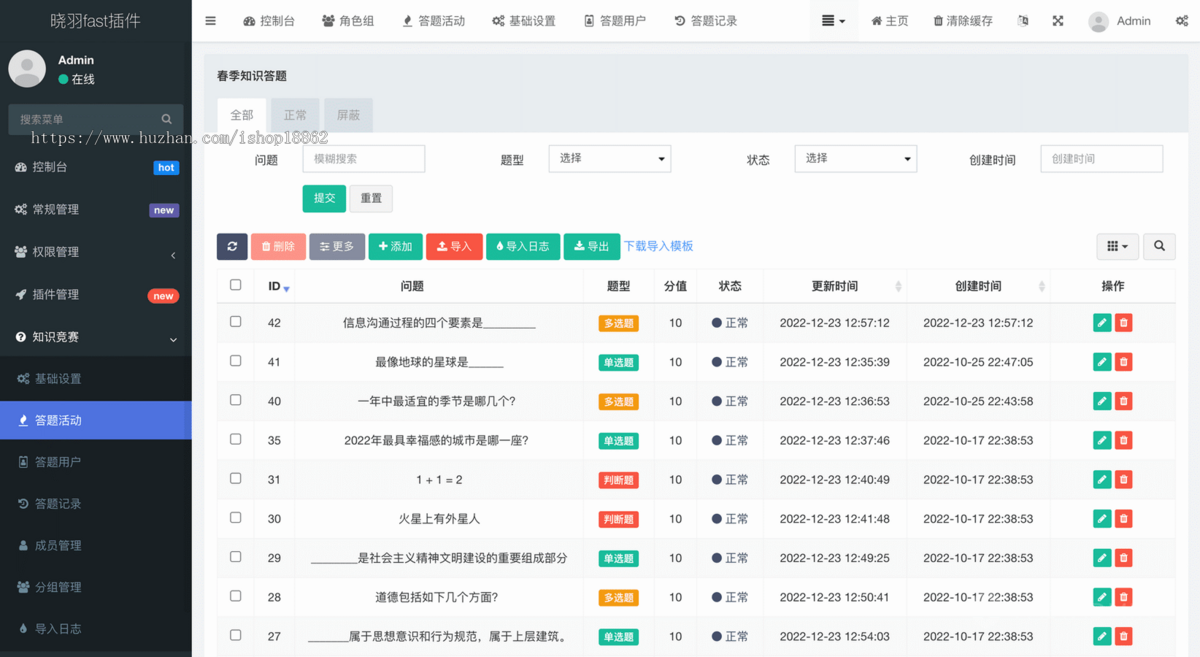Open the 题型 selection dropdown
Image resolution: width=1200 pixels, height=657 pixels.
pos(609,158)
